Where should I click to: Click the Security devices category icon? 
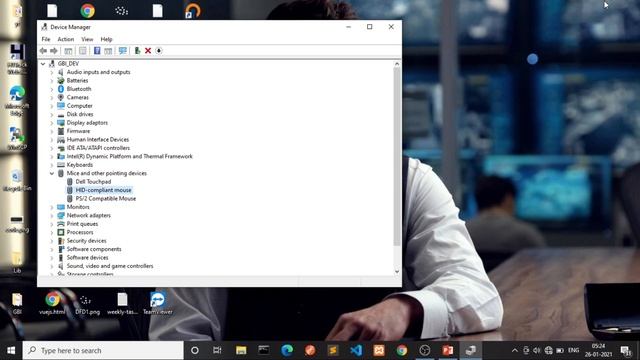(61, 240)
